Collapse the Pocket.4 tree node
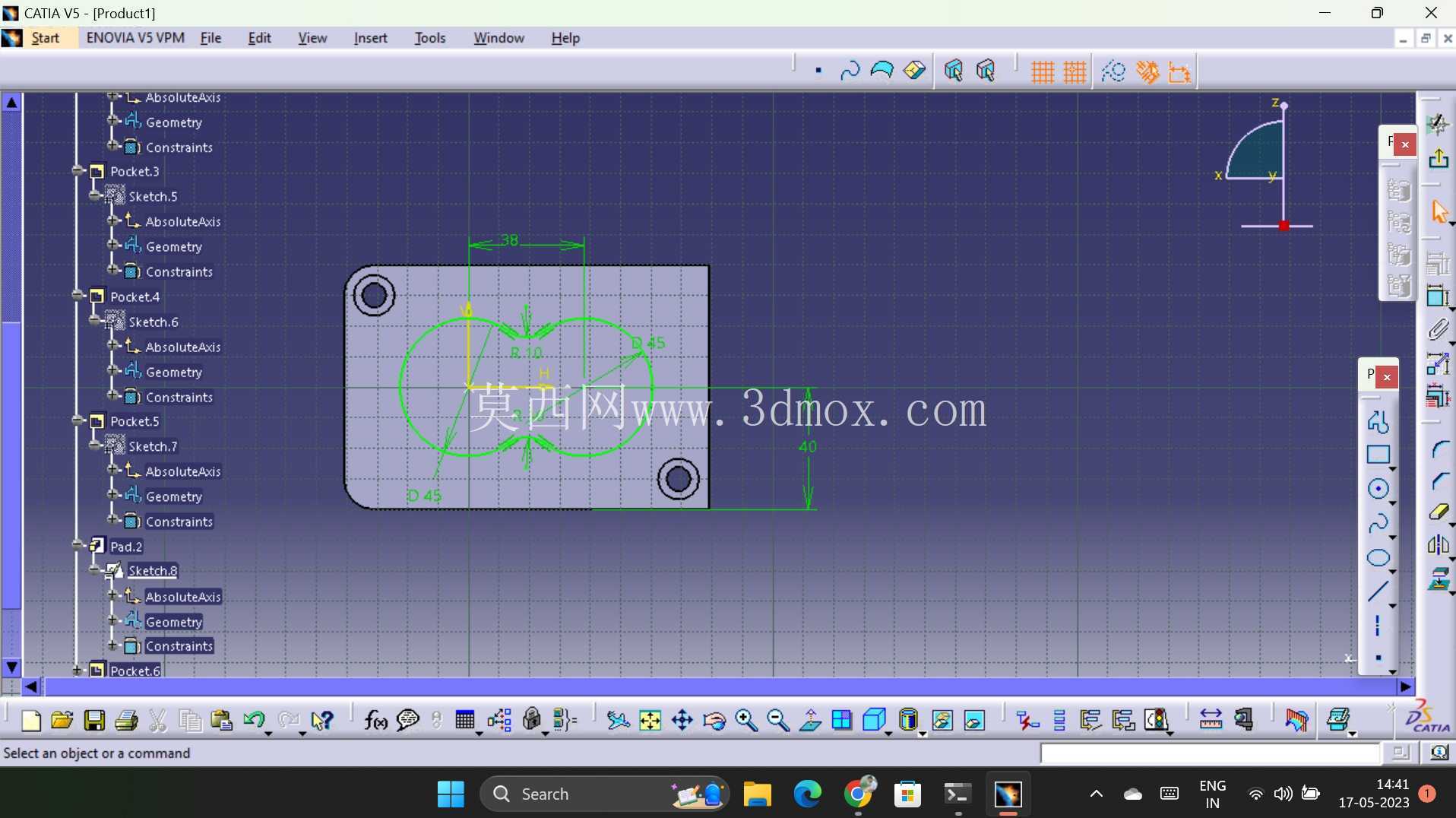1456x818 pixels. 78,296
